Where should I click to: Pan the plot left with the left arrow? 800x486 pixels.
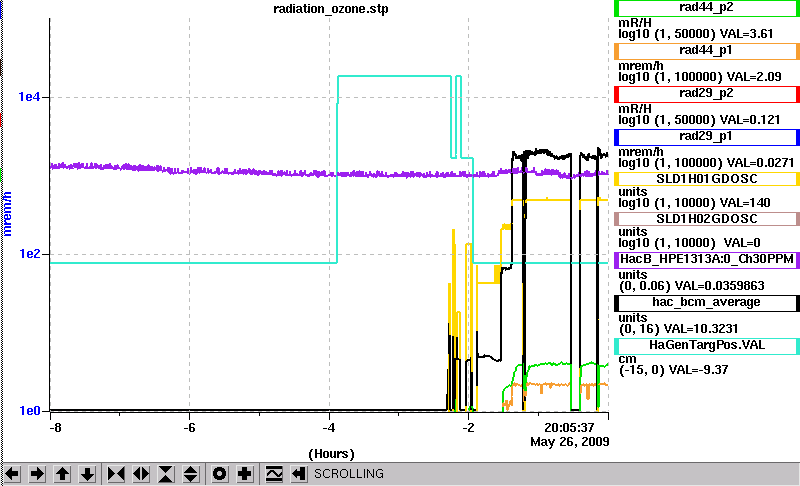12,474
